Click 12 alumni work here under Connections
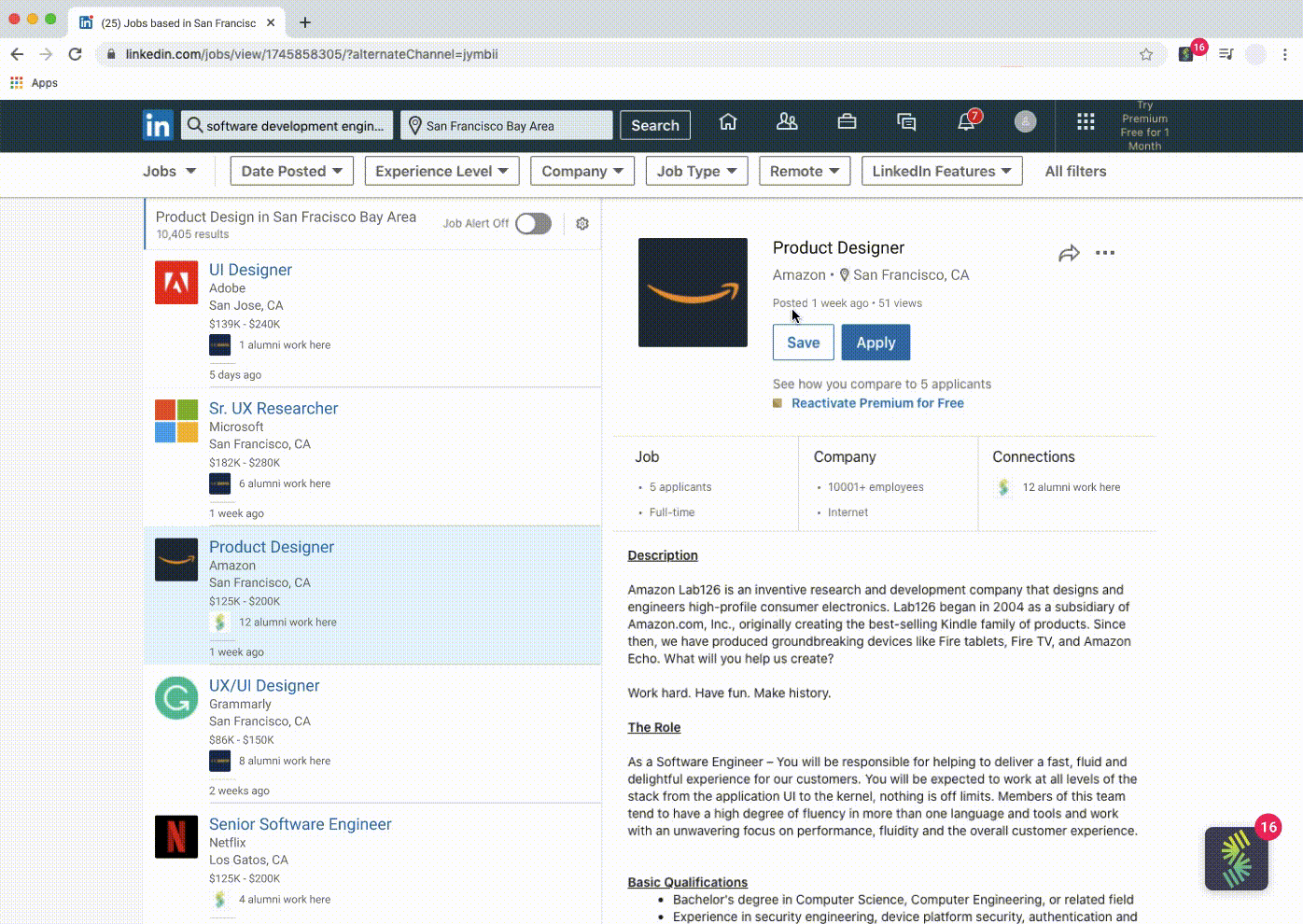The width and height of the screenshot is (1303, 924). click(1072, 487)
